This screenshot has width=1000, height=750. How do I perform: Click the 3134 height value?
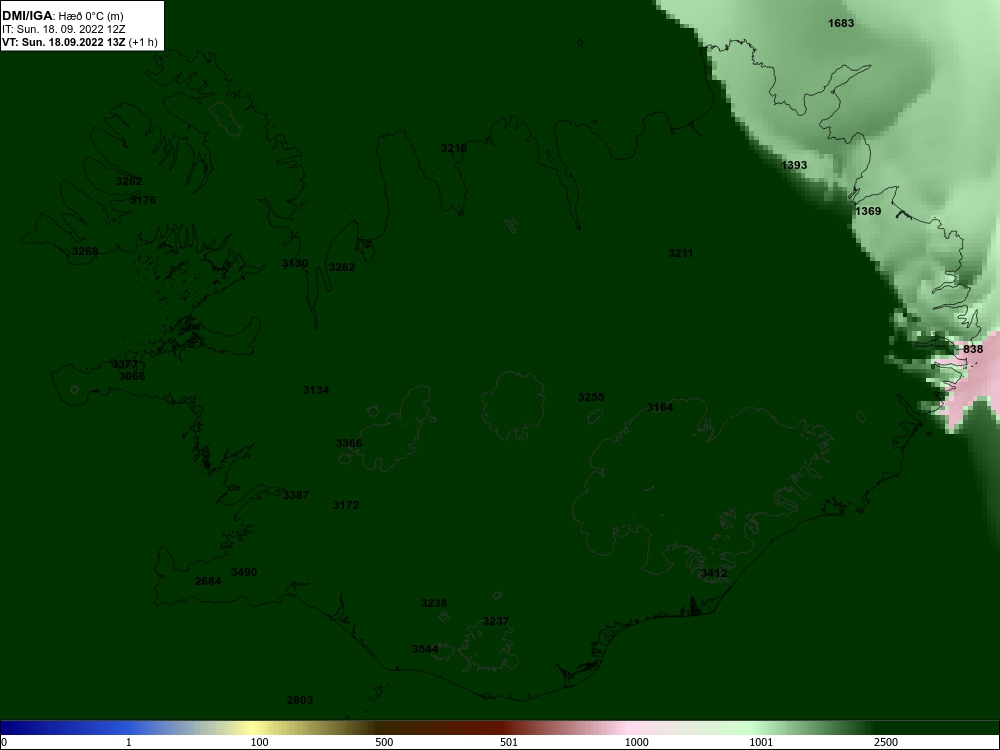click(316, 390)
